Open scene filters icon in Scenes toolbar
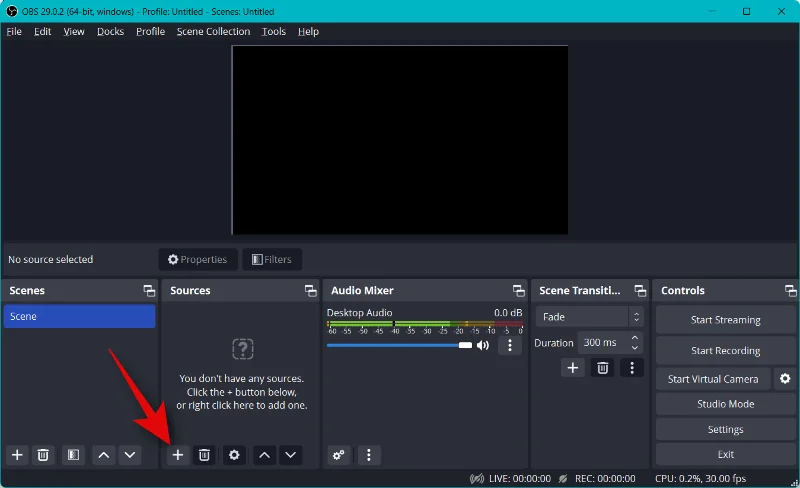This screenshot has width=800, height=488. pos(73,455)
